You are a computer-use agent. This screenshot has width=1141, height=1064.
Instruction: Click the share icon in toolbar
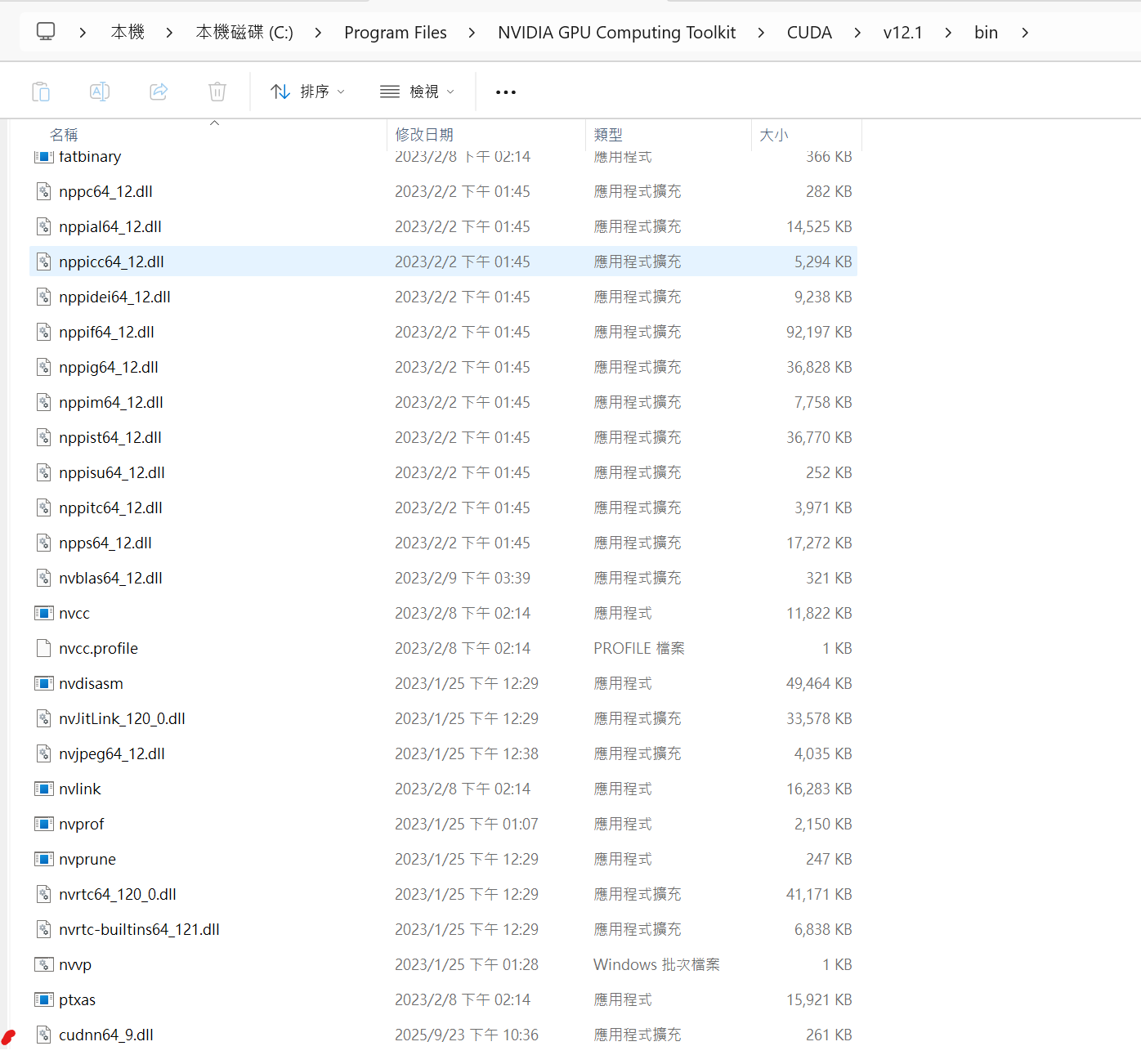coord(159,92)
